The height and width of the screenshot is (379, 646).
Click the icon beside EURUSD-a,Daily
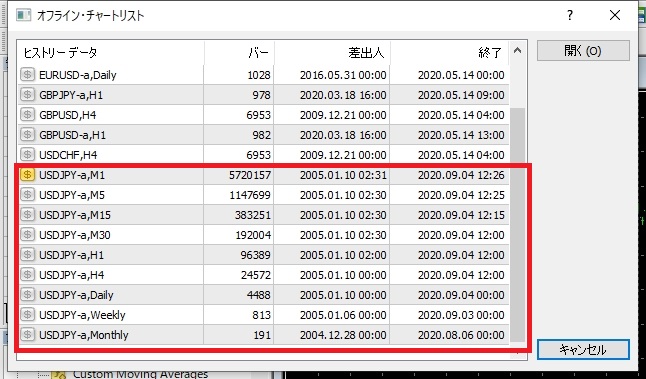(27, 75)
